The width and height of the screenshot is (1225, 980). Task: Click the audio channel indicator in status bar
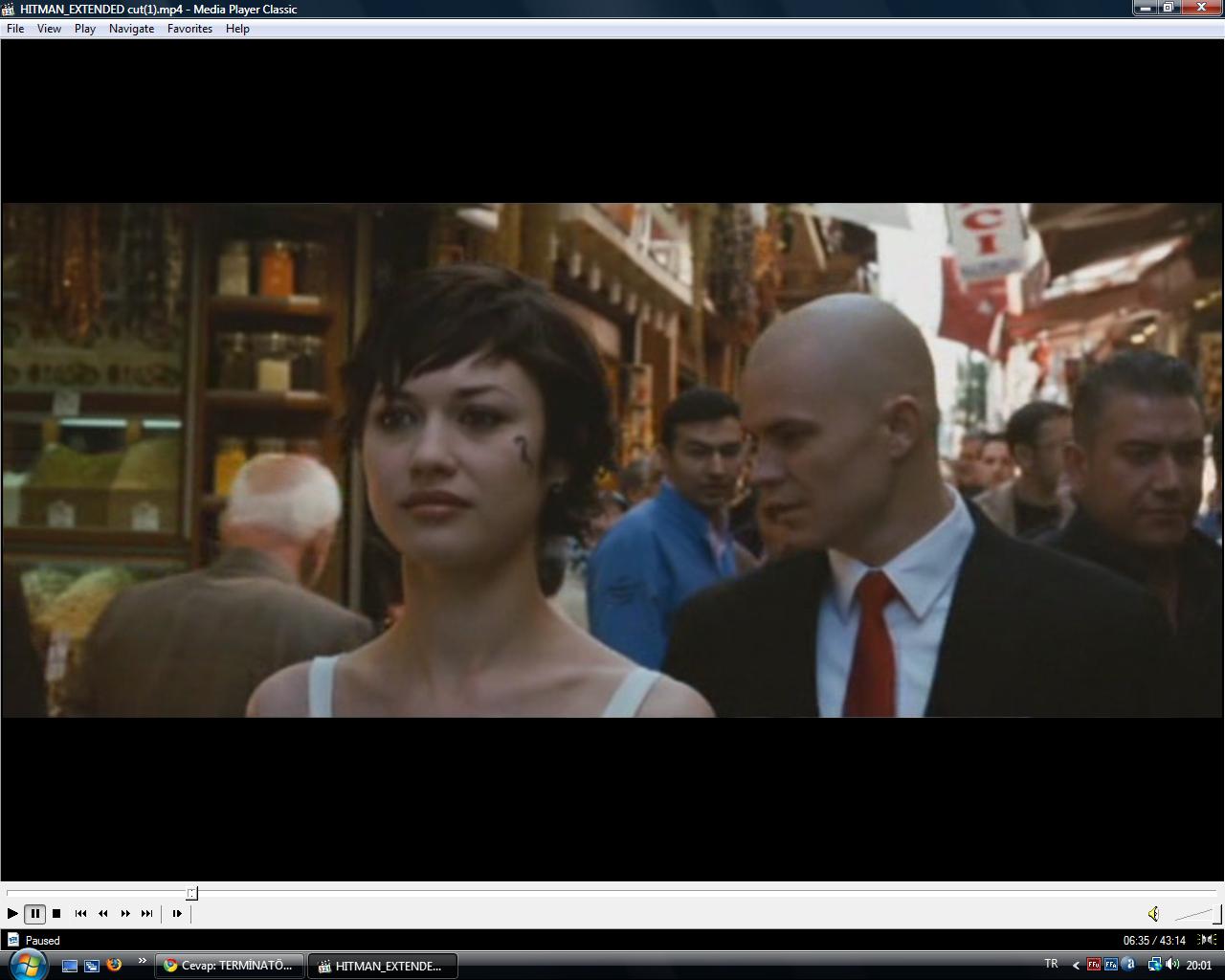tap(1208, 940)
